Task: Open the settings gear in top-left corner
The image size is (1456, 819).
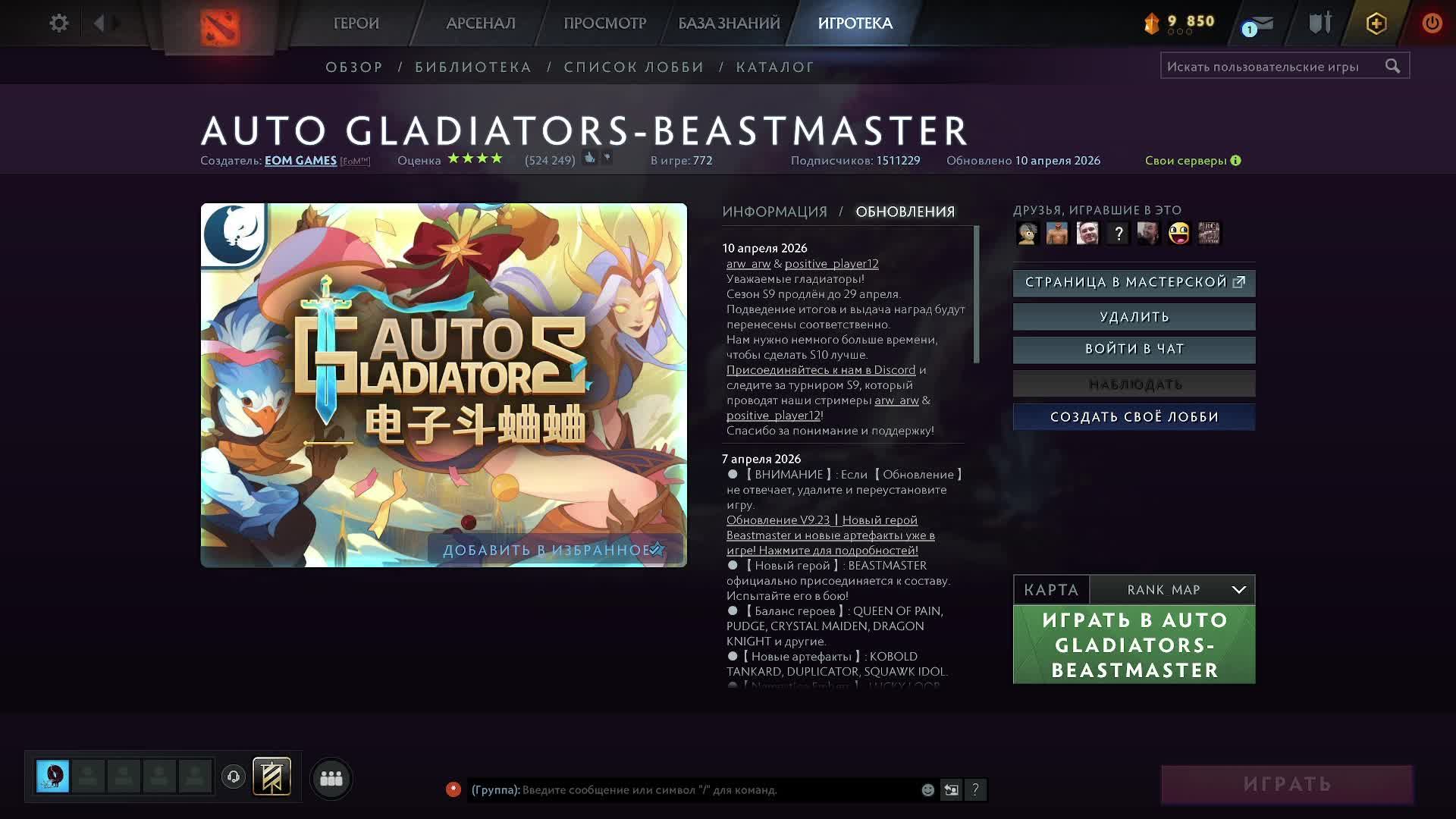Action: pos(58,23)
